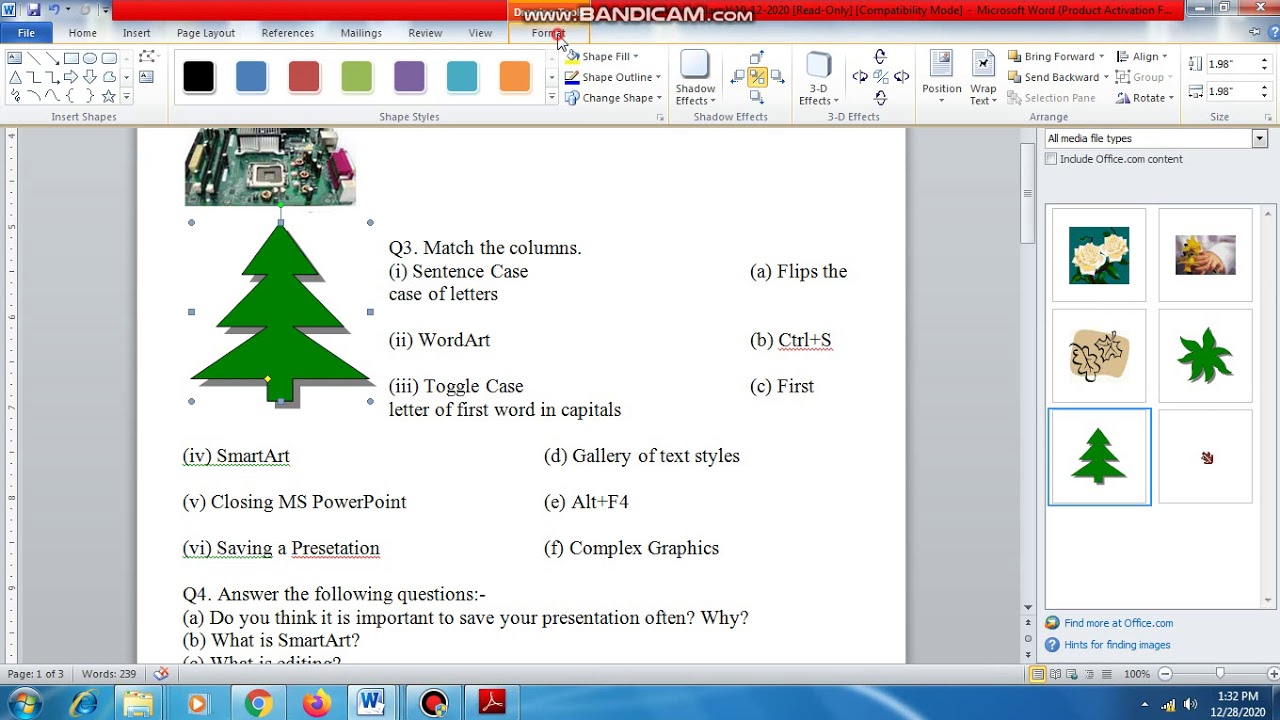
Task: Apply the orange shape style swatch
Action: tap(514, 77)
